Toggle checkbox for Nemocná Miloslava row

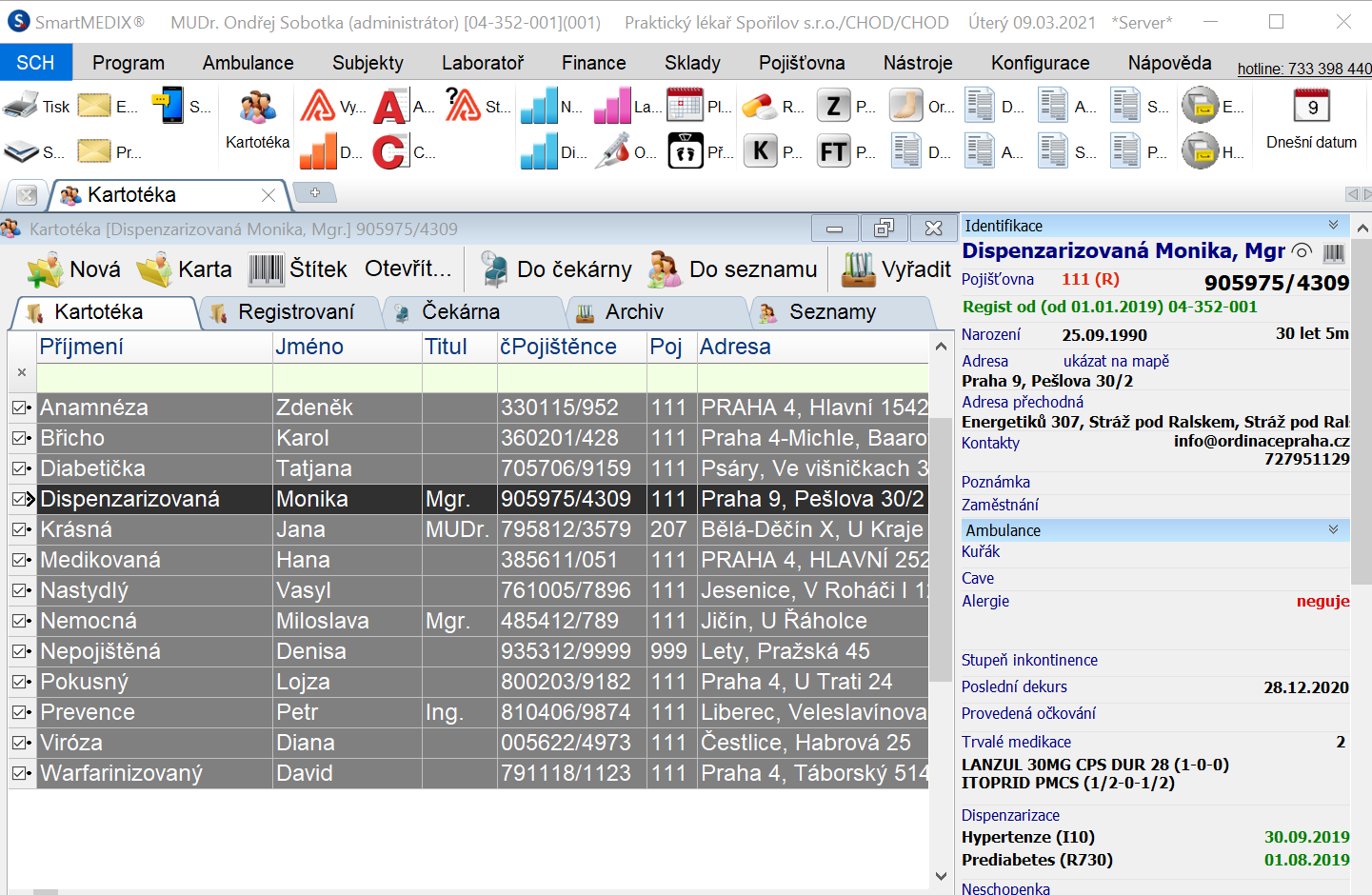19,621
